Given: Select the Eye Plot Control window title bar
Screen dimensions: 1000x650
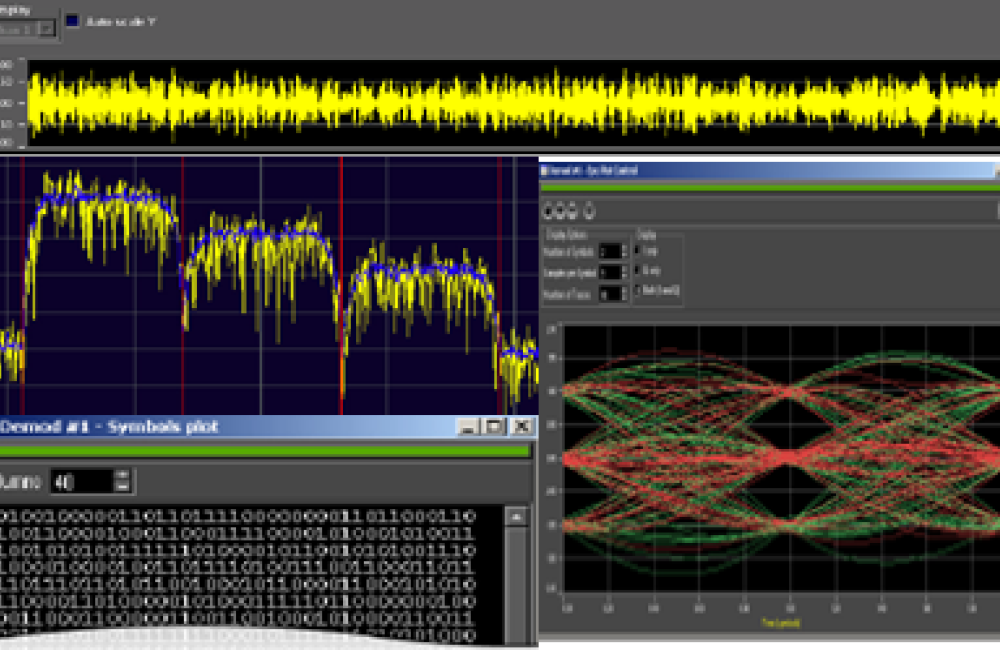Looking at the screenshot, I should coord(770,170).
